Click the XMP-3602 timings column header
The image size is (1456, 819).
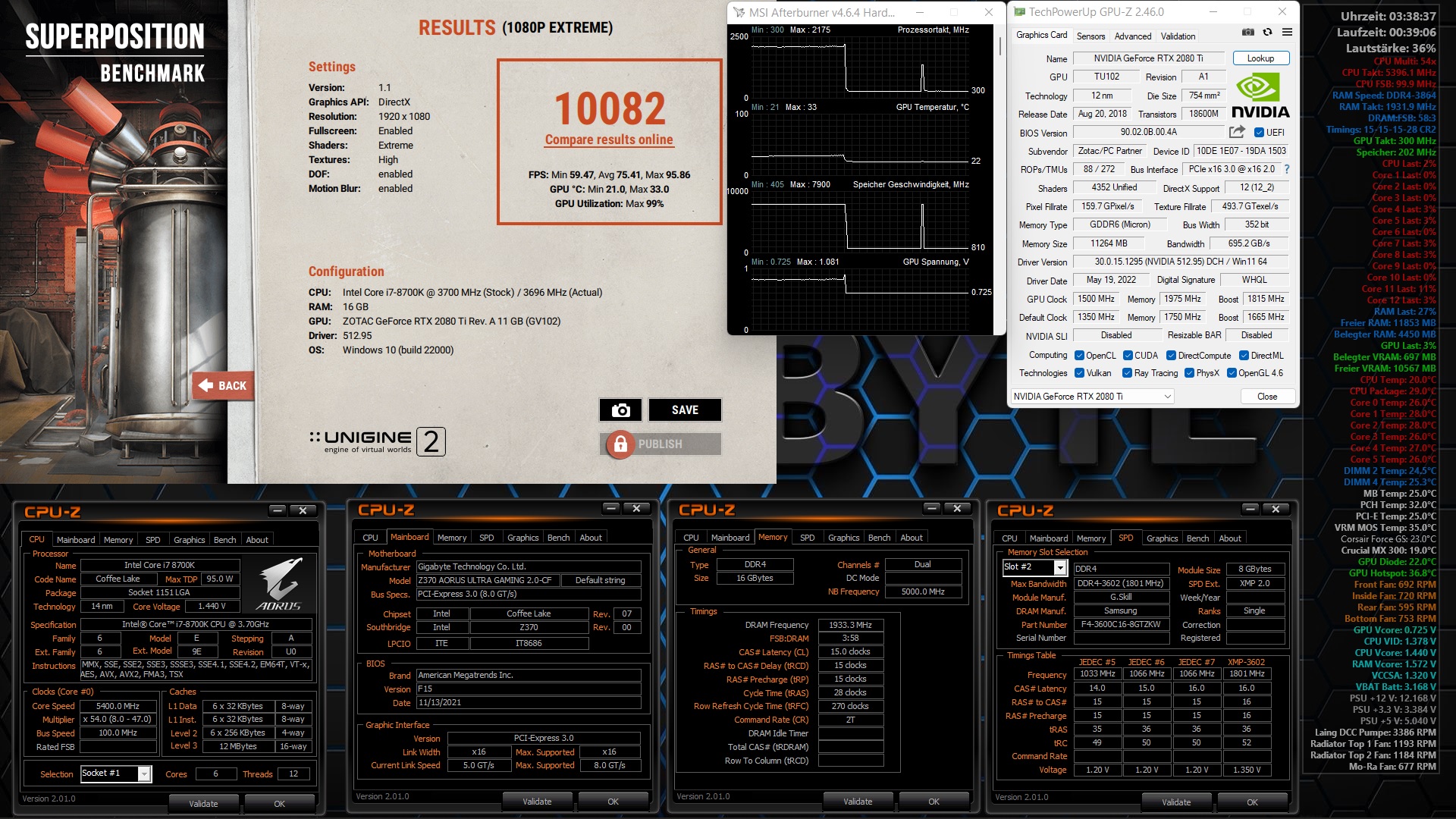1246,662
